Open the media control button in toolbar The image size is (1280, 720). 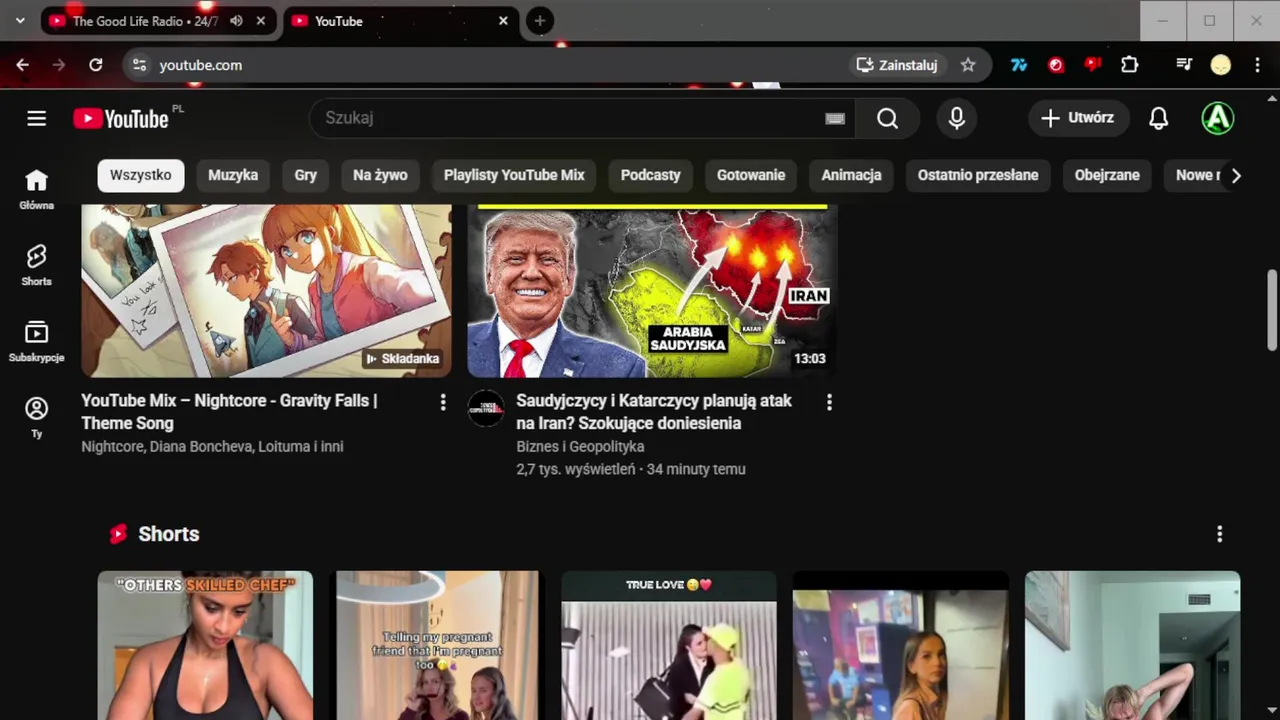point(1184,65)
